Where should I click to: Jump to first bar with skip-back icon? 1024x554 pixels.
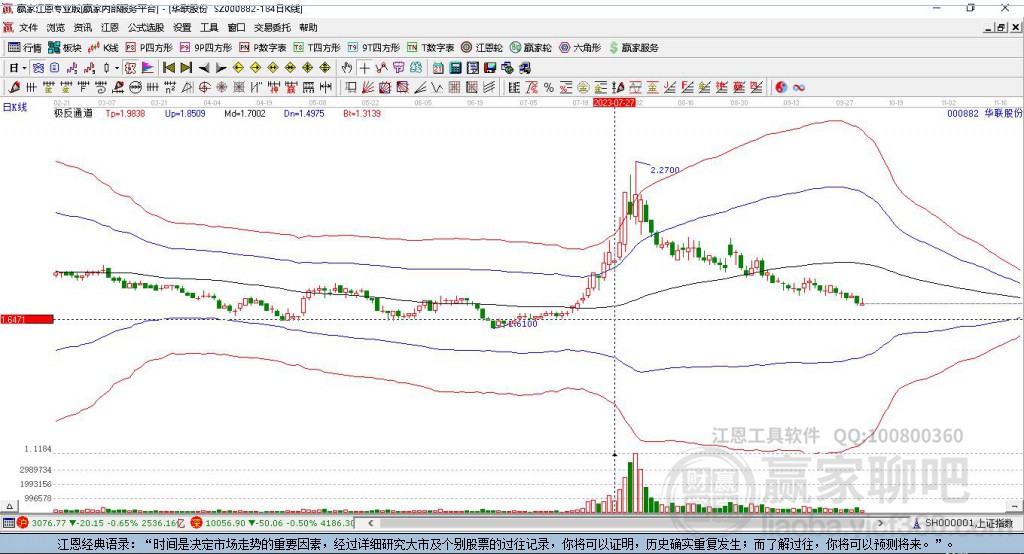coord(168,68)
